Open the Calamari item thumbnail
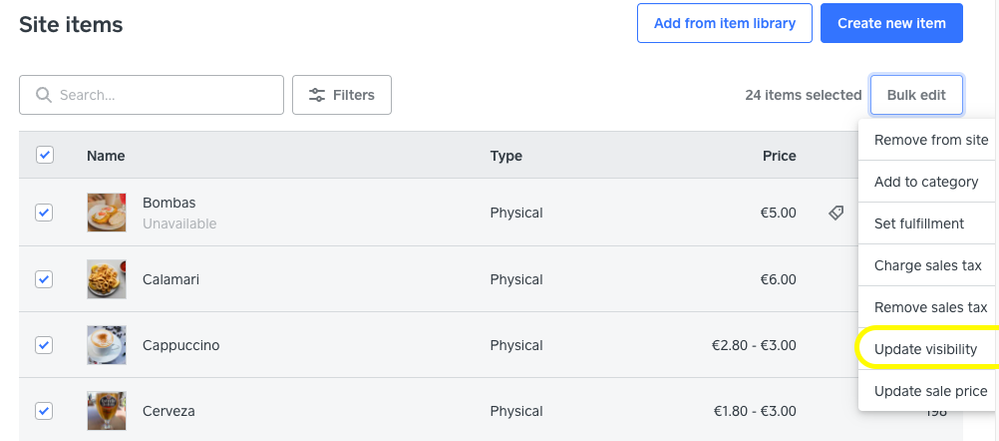 106,279
